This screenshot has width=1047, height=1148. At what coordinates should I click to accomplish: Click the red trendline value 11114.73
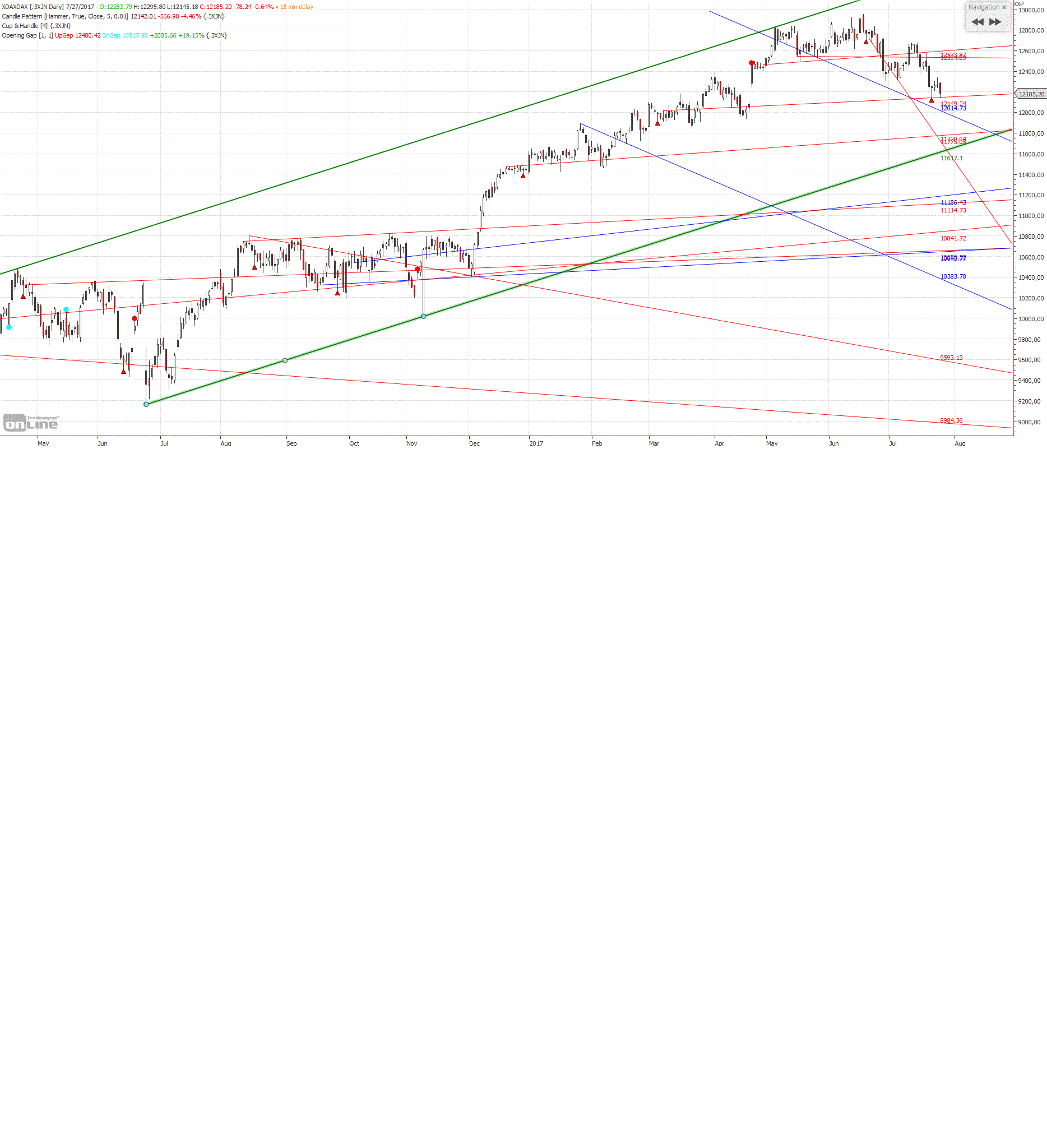[x=953, y=211]
